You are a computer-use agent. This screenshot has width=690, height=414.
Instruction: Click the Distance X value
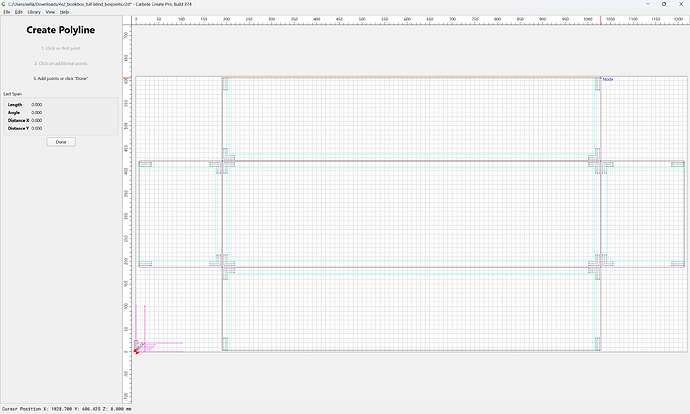37,121
